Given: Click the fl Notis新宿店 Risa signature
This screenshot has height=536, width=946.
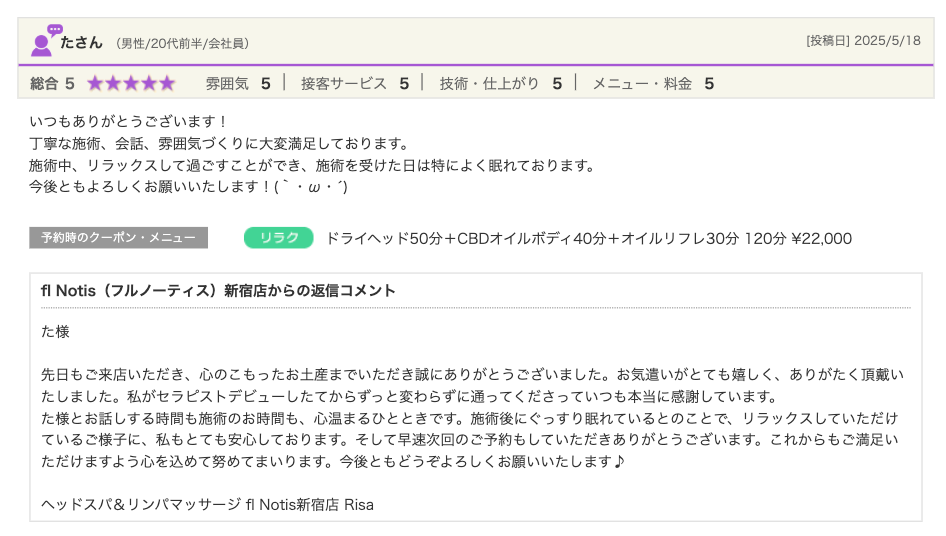Looking at the screenshot, I should pyautogui.click(x=207, y=504).
